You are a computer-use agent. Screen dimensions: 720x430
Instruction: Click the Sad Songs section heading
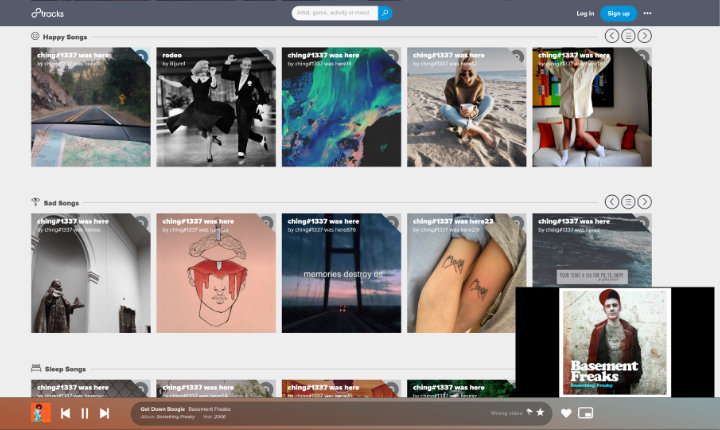pos(61,203)
